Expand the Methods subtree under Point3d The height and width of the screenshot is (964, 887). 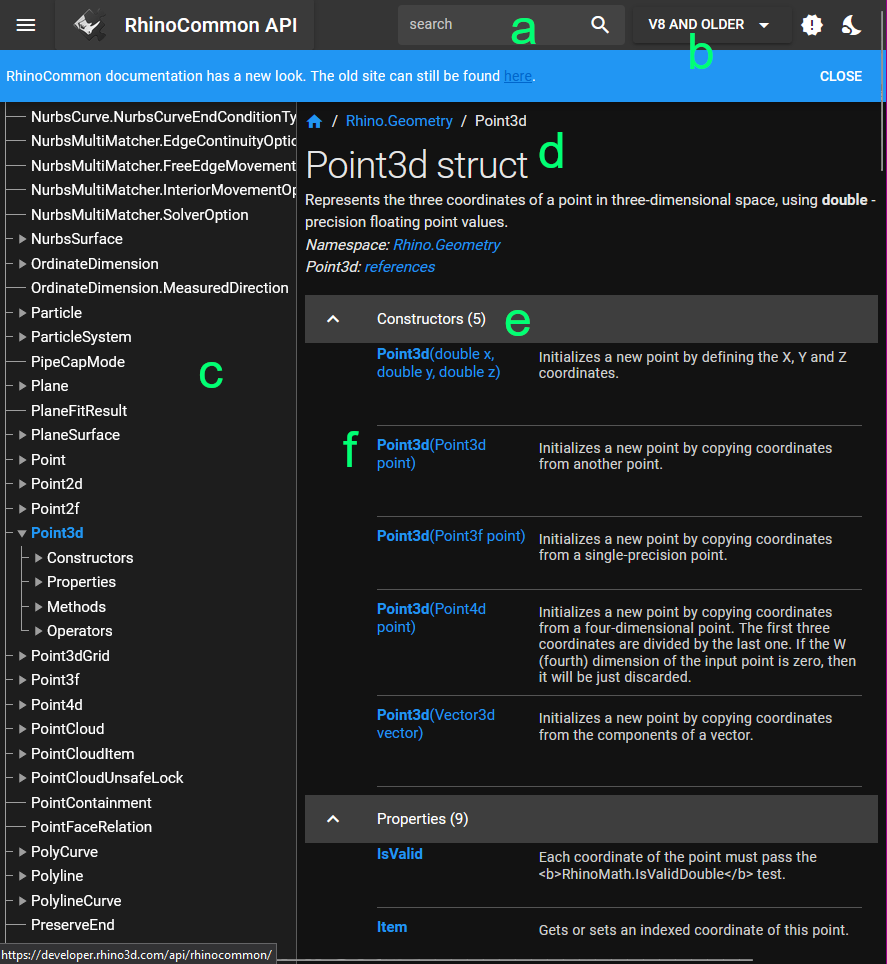pyautogui.click(x=39, y=607)
